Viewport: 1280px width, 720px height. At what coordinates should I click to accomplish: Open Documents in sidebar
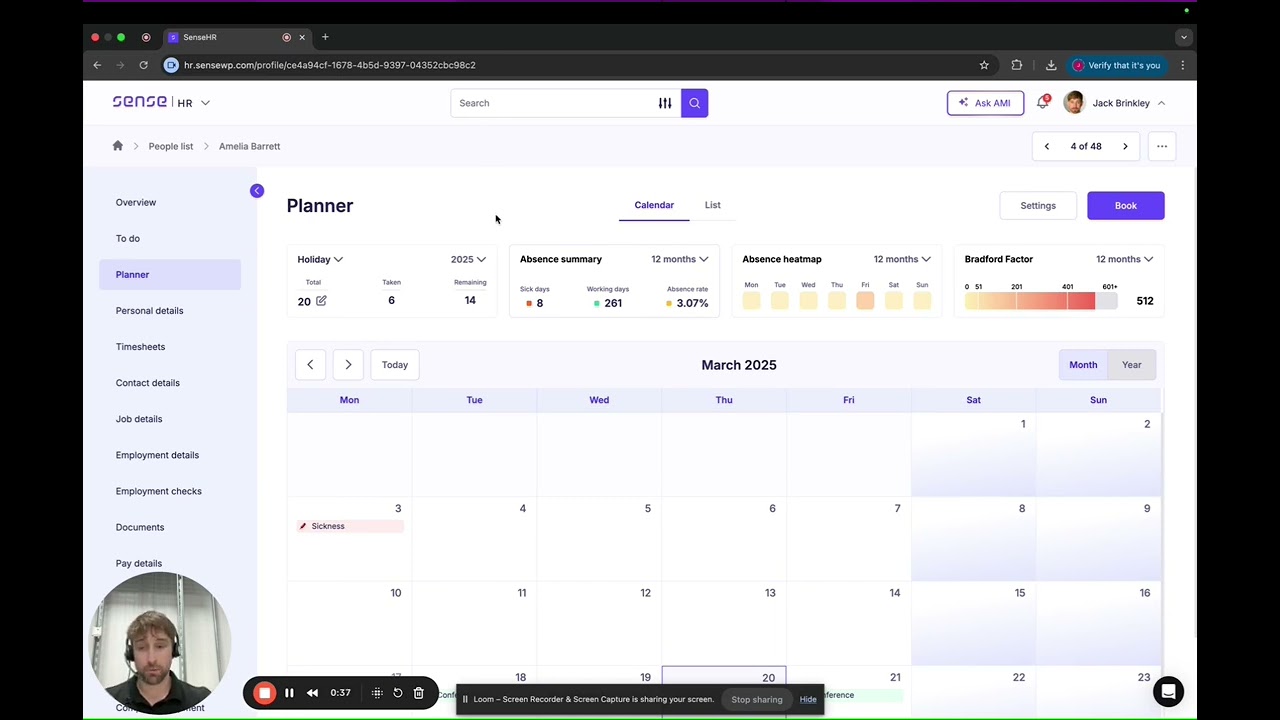pos(140,527)
